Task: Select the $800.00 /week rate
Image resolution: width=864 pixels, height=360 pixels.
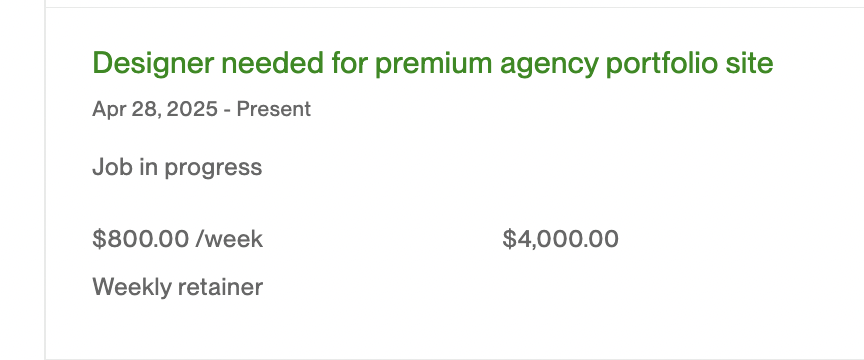Action: 177,239
